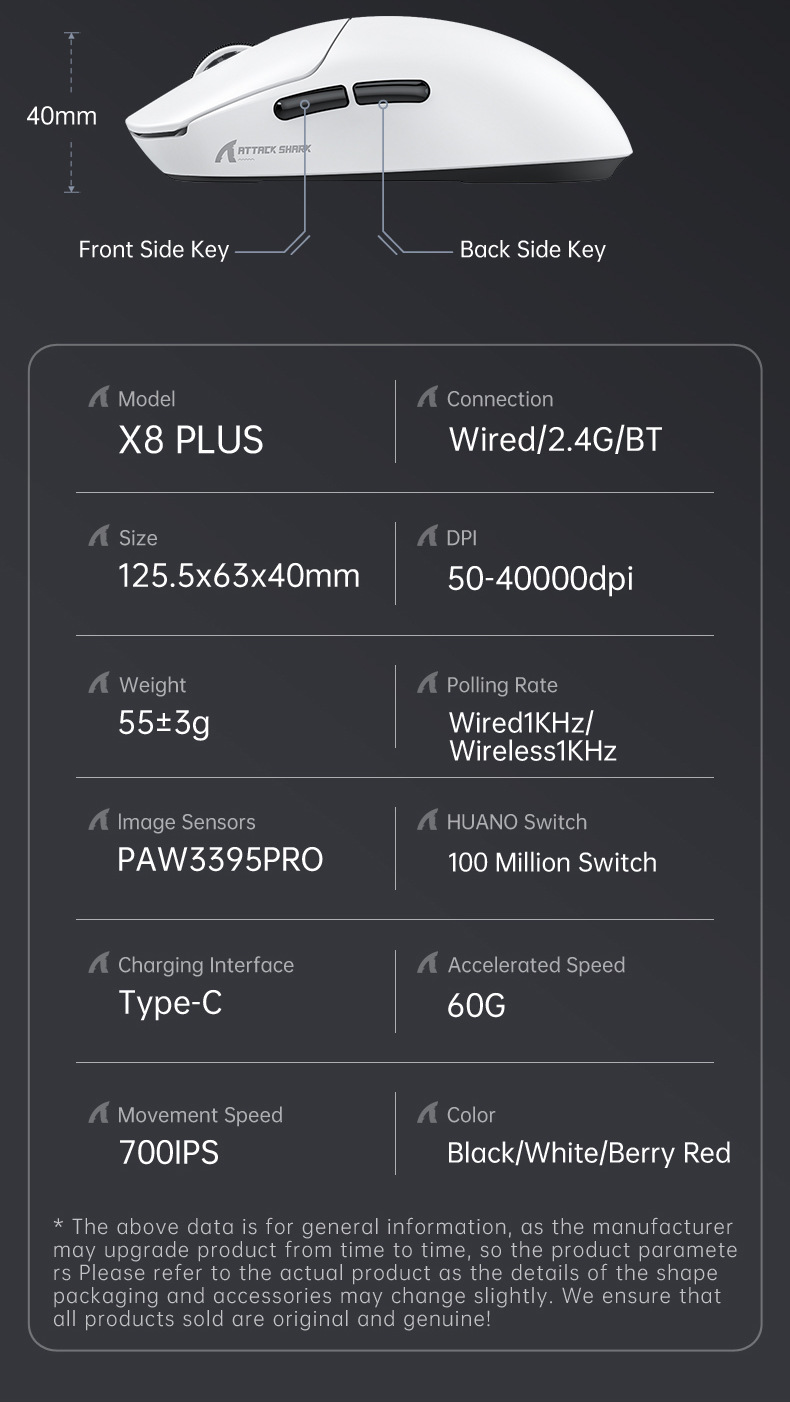This screenshot has height=1402, width=790.
Task: Click the shark fin icon beside Size
Action: point(98,537)
